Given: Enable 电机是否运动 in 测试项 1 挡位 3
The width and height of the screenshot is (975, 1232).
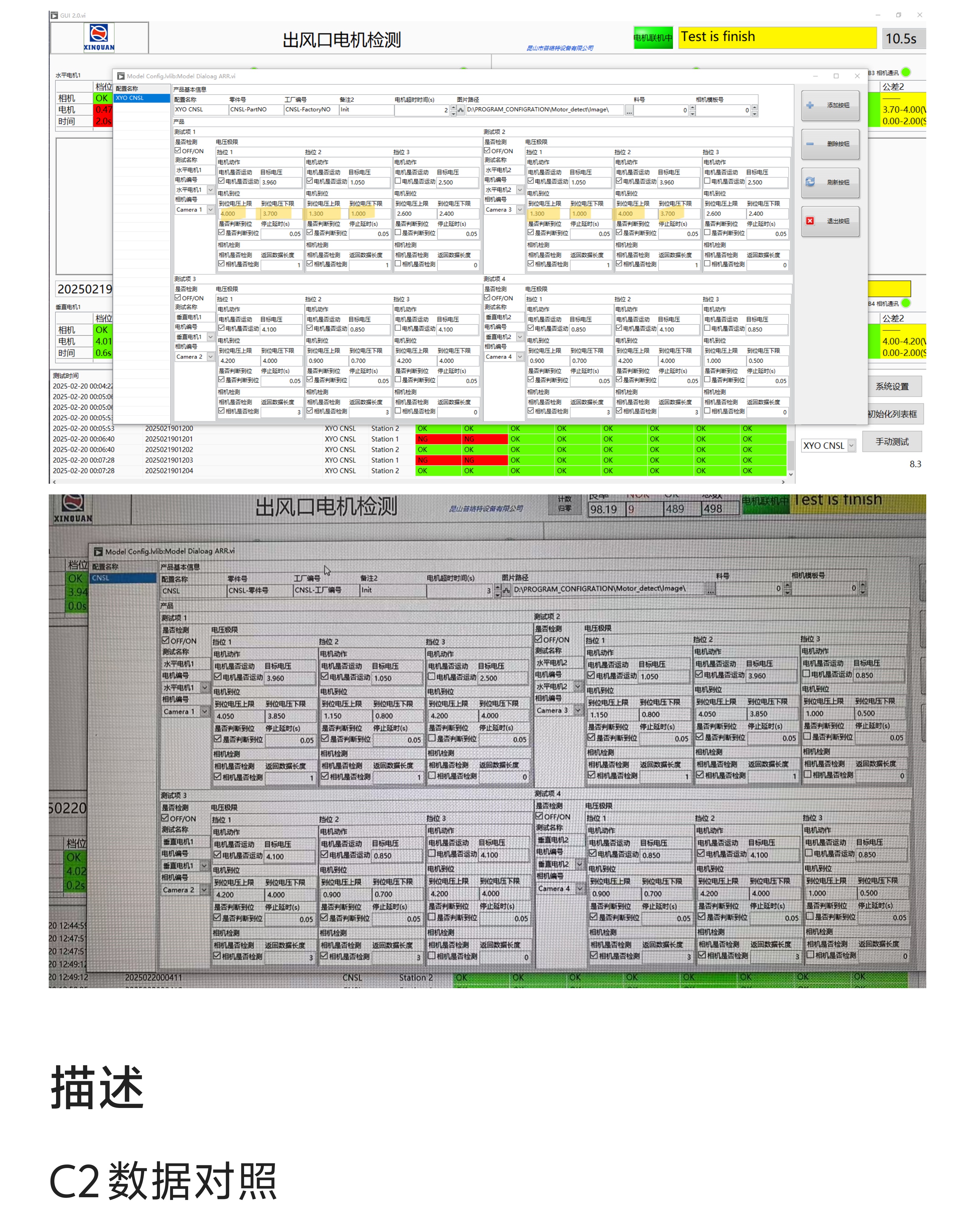Looking at the screenshot, I should 398,182.
